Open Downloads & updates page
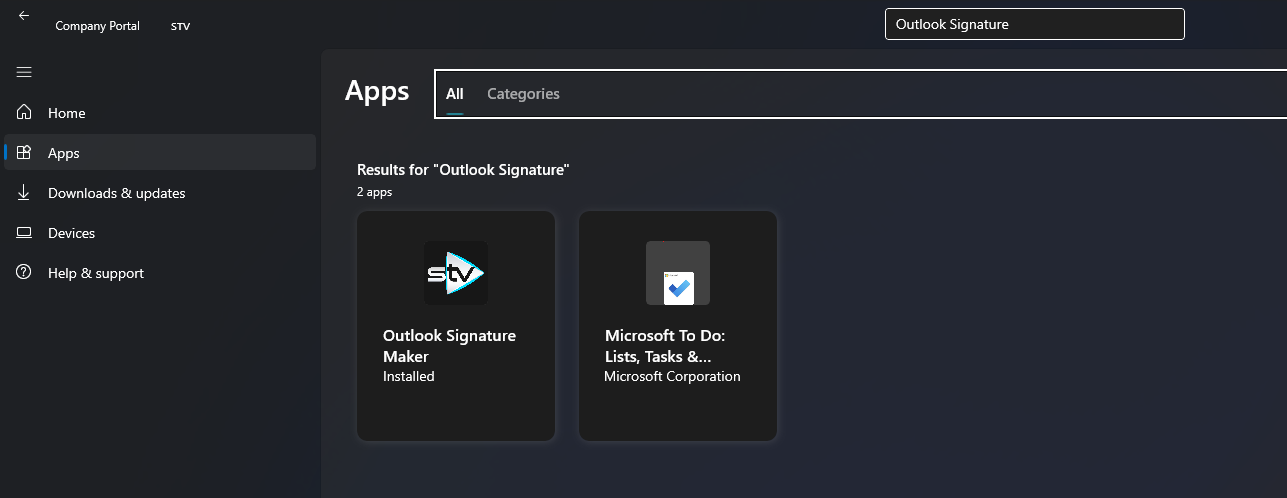 160,193
